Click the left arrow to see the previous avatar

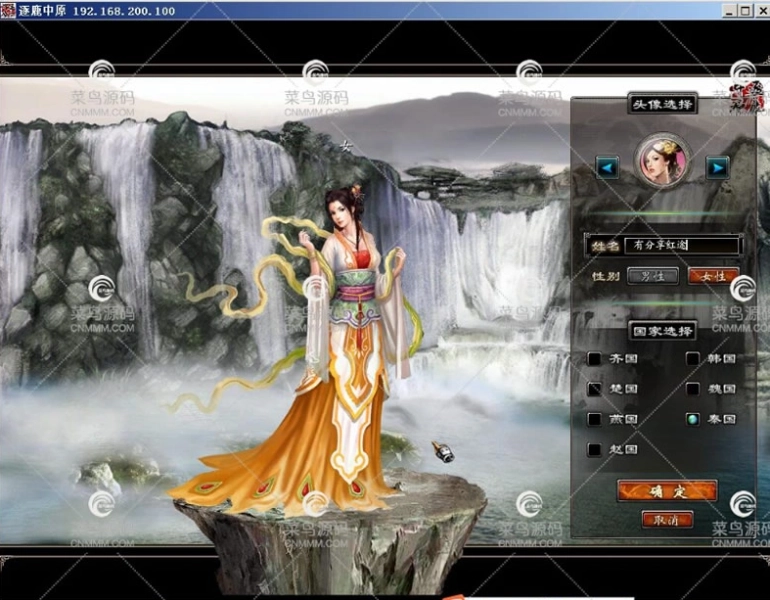click(607, 168)
